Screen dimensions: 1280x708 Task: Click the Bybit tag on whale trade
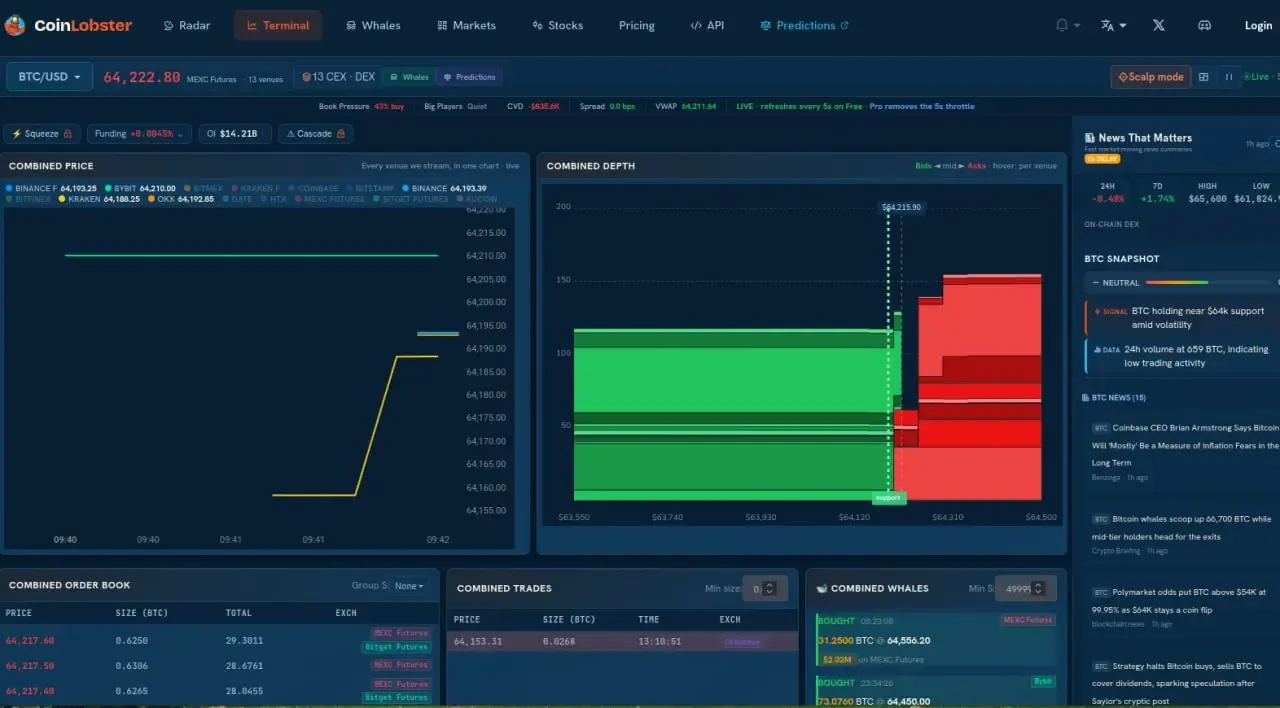pyautogui.click(x=1043, y=681)
